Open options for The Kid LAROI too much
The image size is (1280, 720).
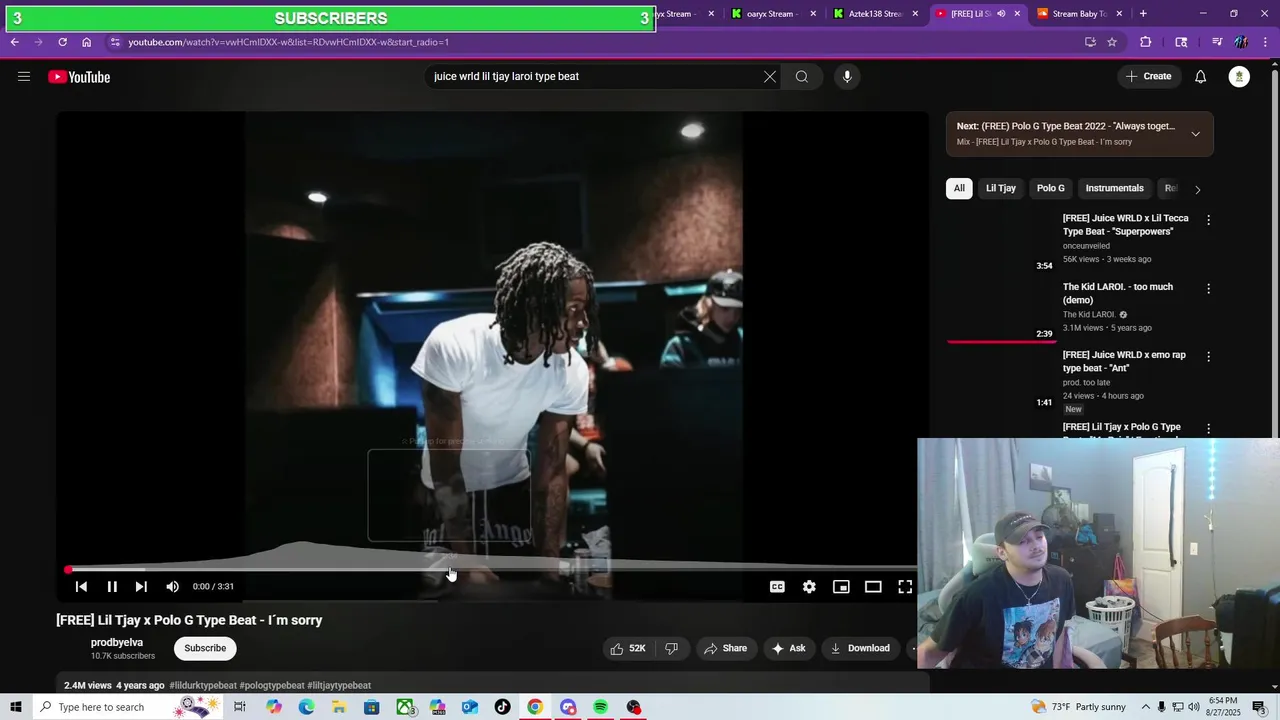[x=1208, y=289]
